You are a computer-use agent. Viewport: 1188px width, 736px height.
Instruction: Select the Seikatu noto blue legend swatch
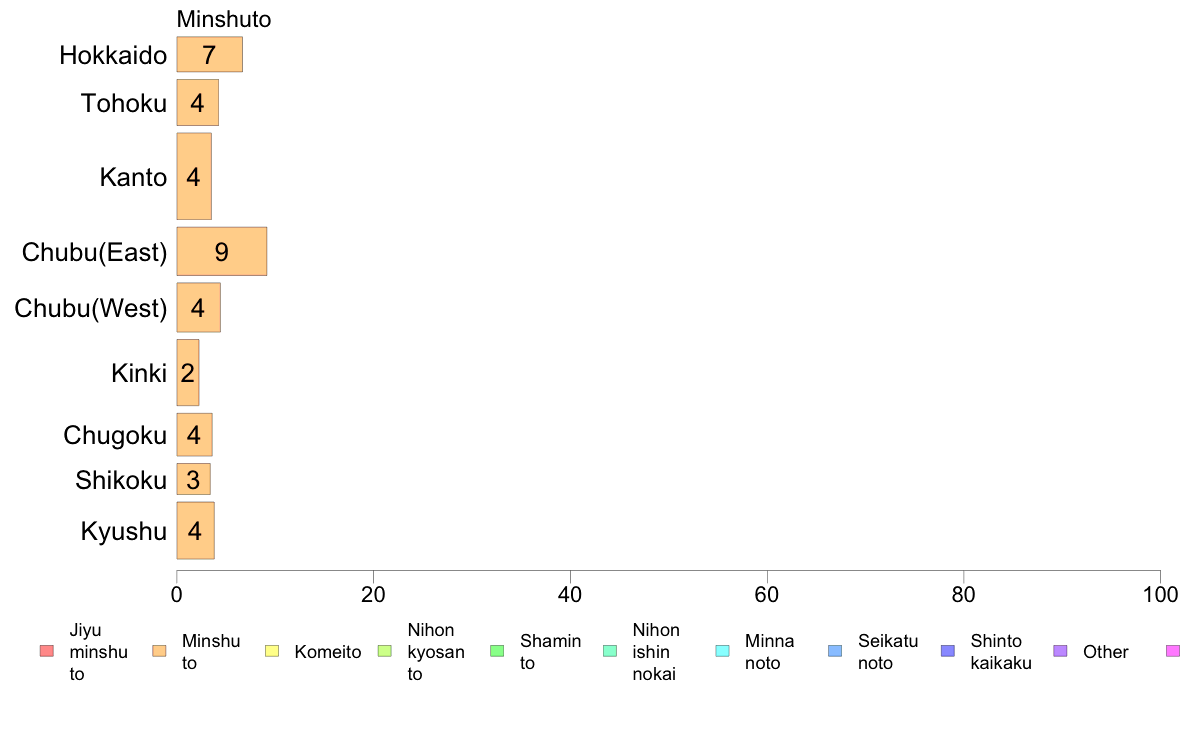tap(835, 651)
